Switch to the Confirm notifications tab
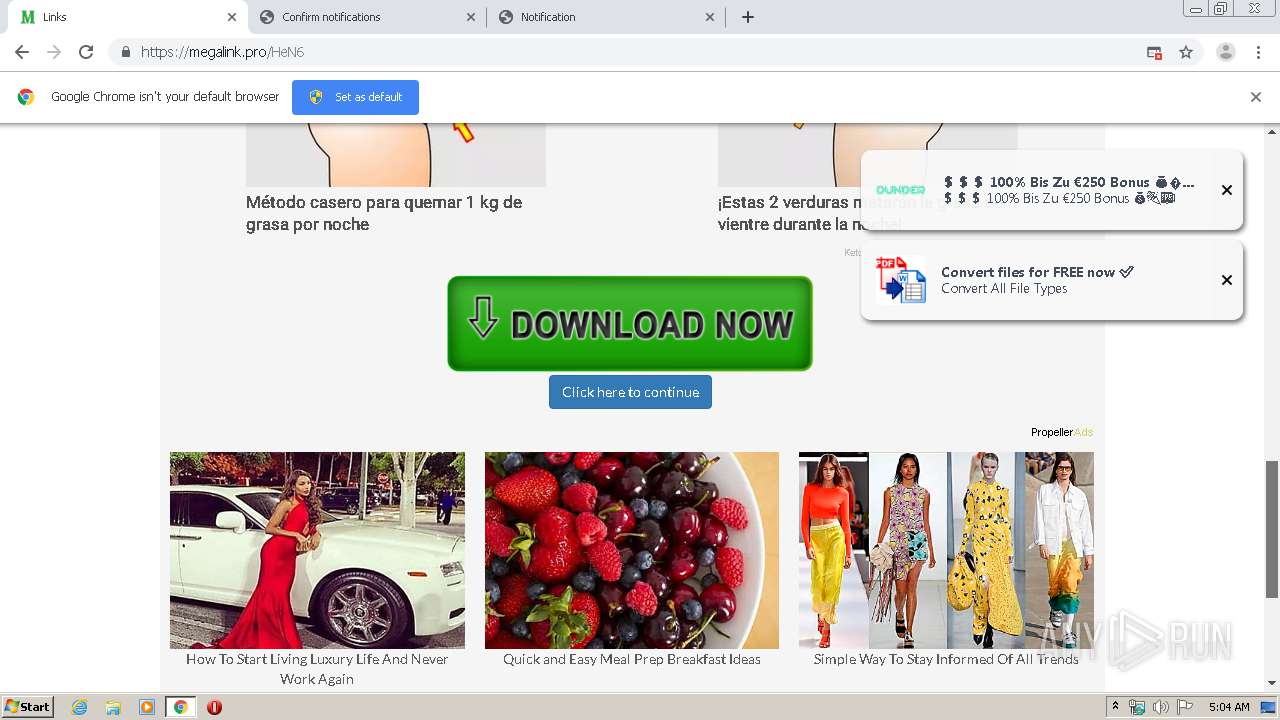The width and height of the screenshot is (1280, 720). coord(367,17)
